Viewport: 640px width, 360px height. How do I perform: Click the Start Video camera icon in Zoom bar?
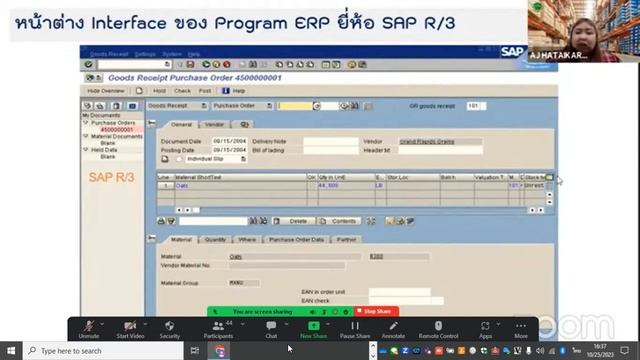coord(130,326)
